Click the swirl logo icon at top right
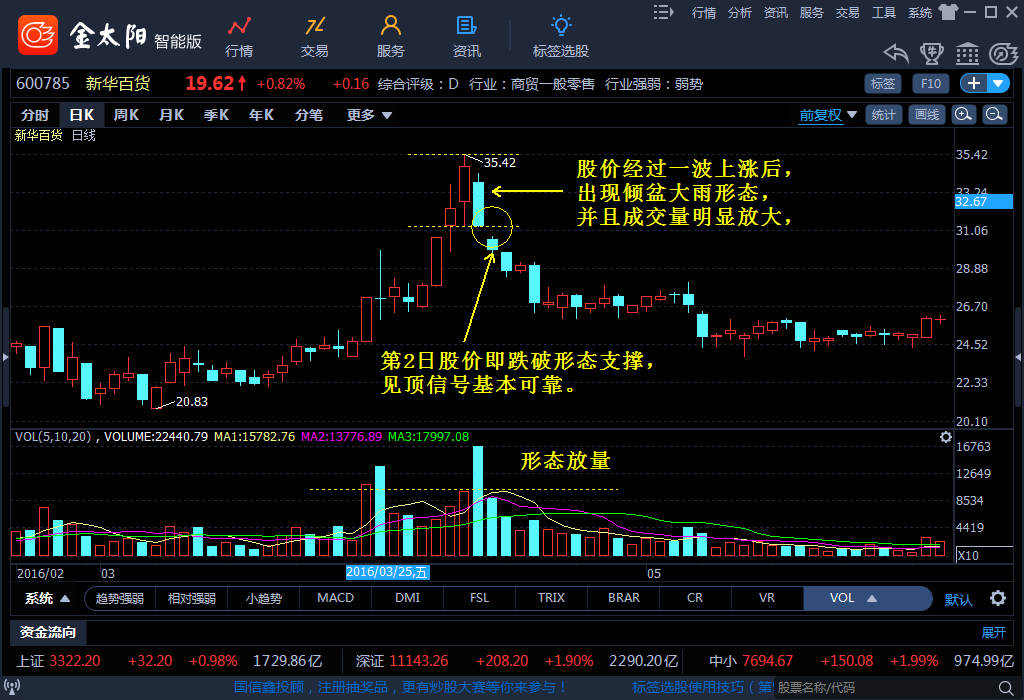 click(1003, 53)
